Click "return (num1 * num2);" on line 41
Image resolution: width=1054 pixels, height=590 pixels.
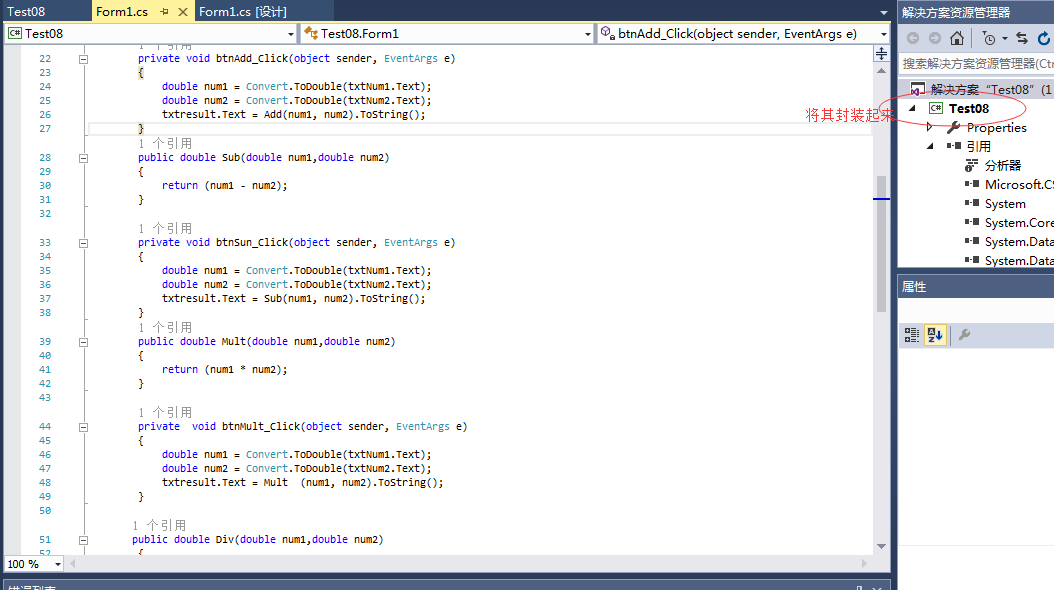coord(225,370)
